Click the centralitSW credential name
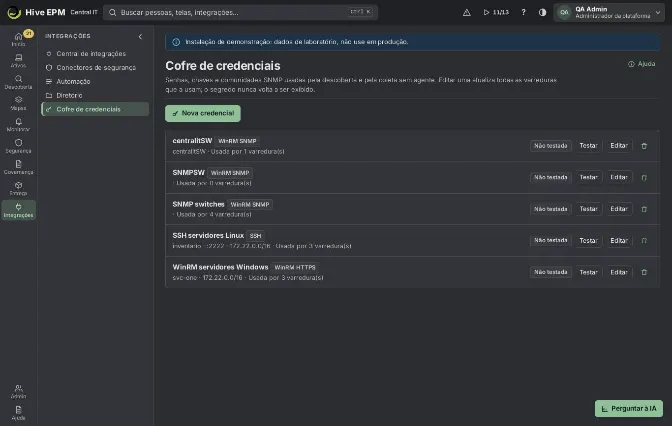The width and height of the screenshot is (672, 426). [x=192, y=141]
